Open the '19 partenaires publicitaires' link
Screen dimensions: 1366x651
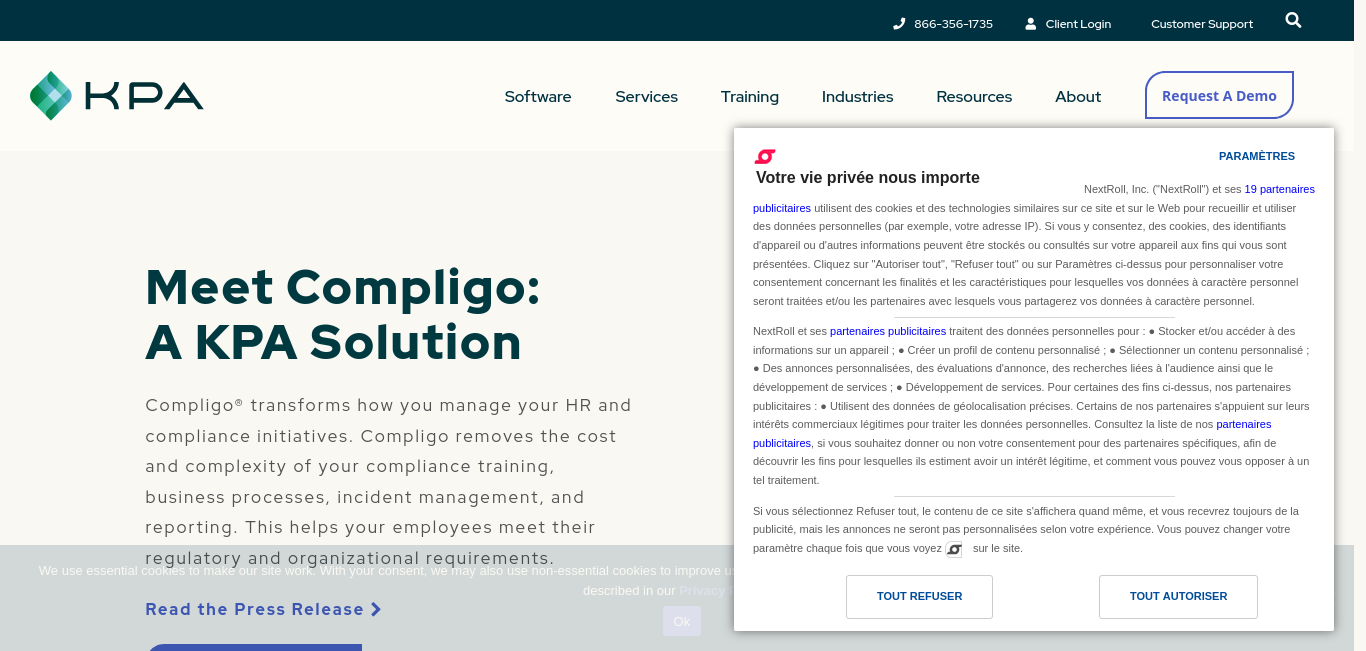(x=1280, y=189)
